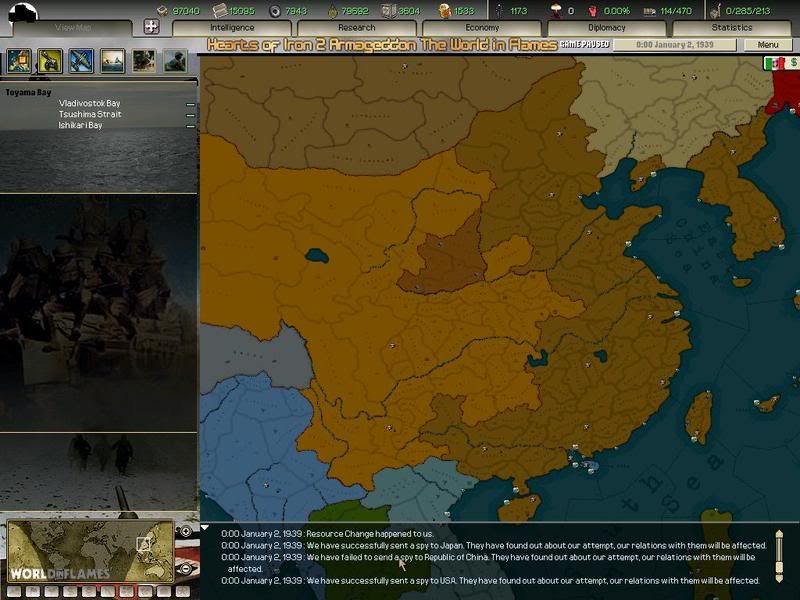Screen dimensions: 800x600
Task: Switch to the Diplomacy tab
Action: 607,28
